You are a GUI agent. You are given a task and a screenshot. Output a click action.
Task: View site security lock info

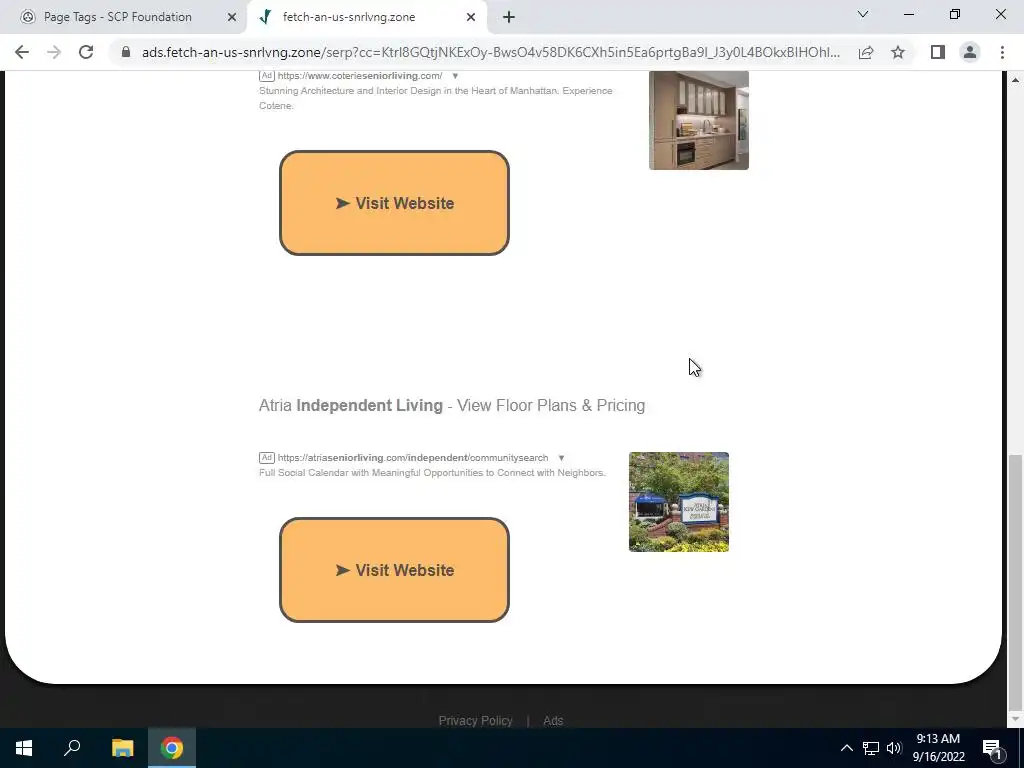(x=126, y=52)
